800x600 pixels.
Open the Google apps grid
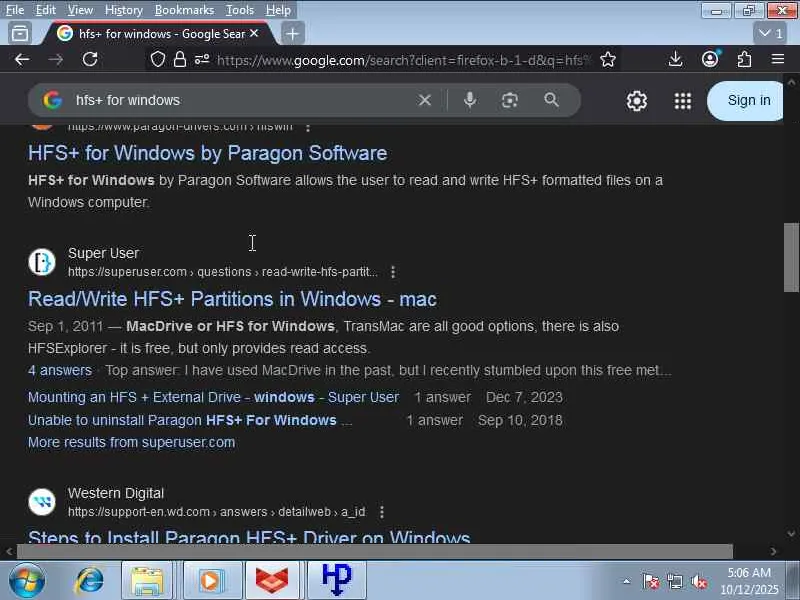tap(683, 101)
